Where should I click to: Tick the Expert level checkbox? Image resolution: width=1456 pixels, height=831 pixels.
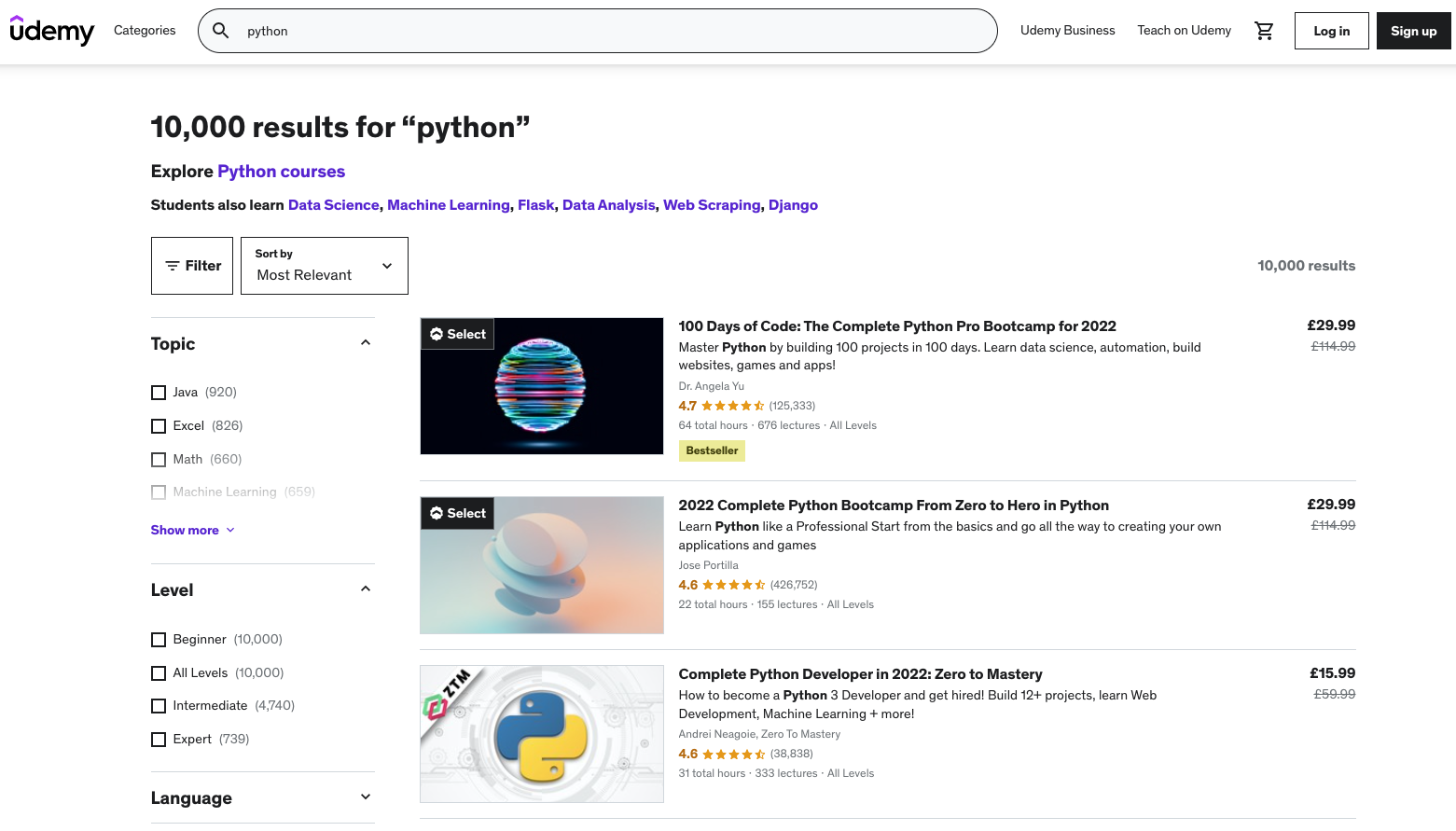[159, 740]
